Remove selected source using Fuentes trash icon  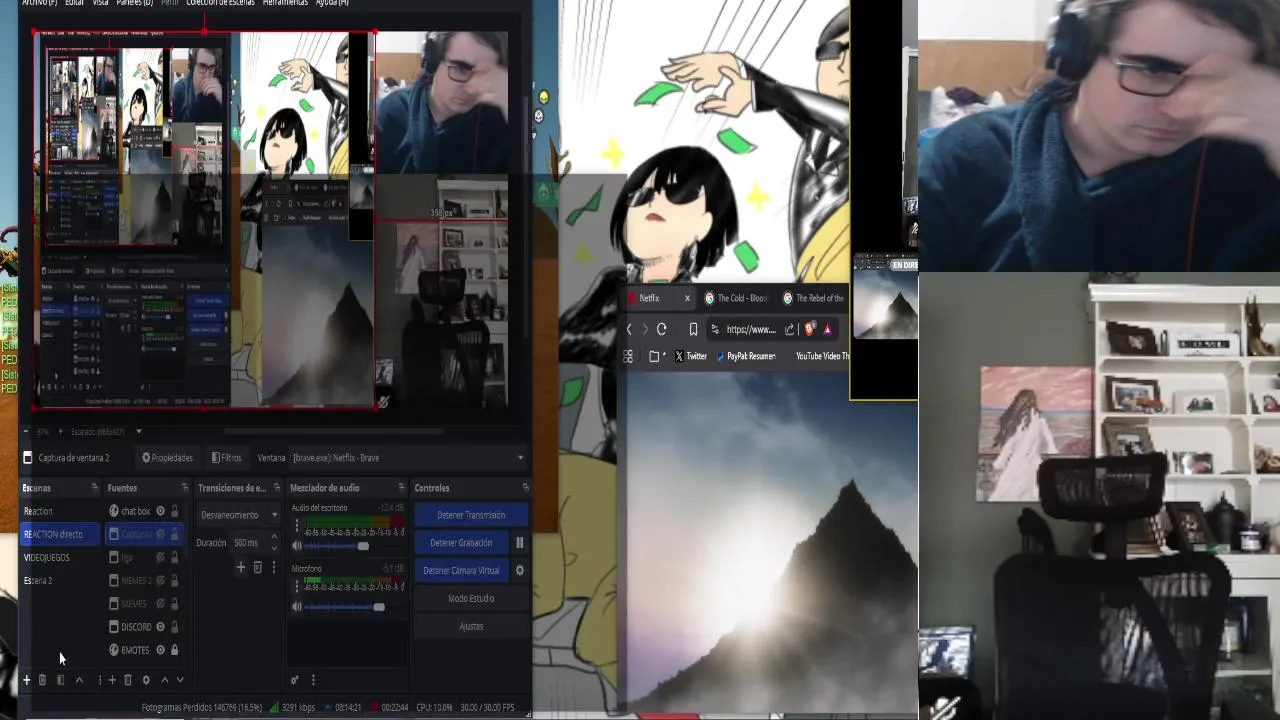127,680
